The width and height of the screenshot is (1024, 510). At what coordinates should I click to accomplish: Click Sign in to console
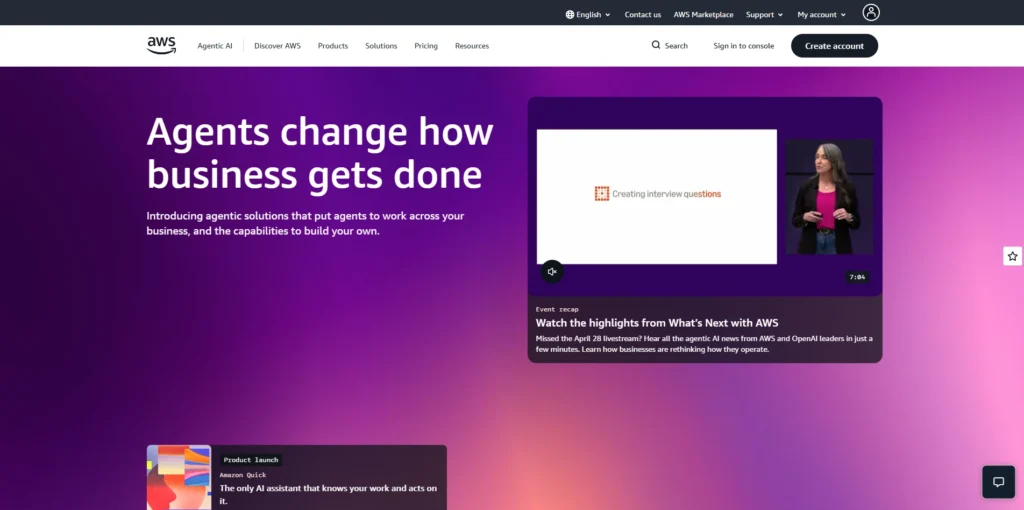tap(744, 46)
